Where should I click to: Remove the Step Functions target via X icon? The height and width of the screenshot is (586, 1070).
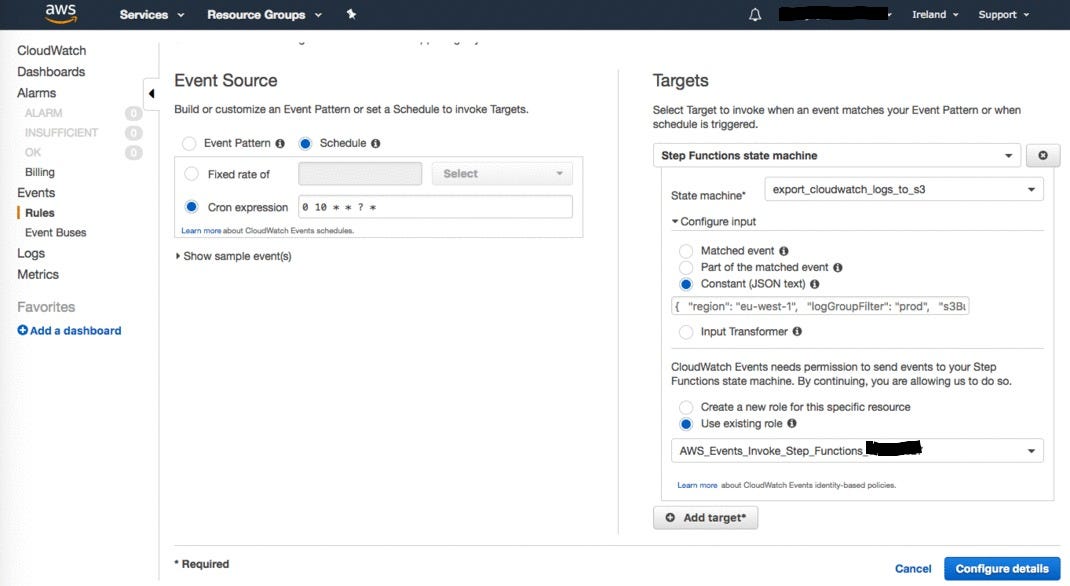point(1041,156)
